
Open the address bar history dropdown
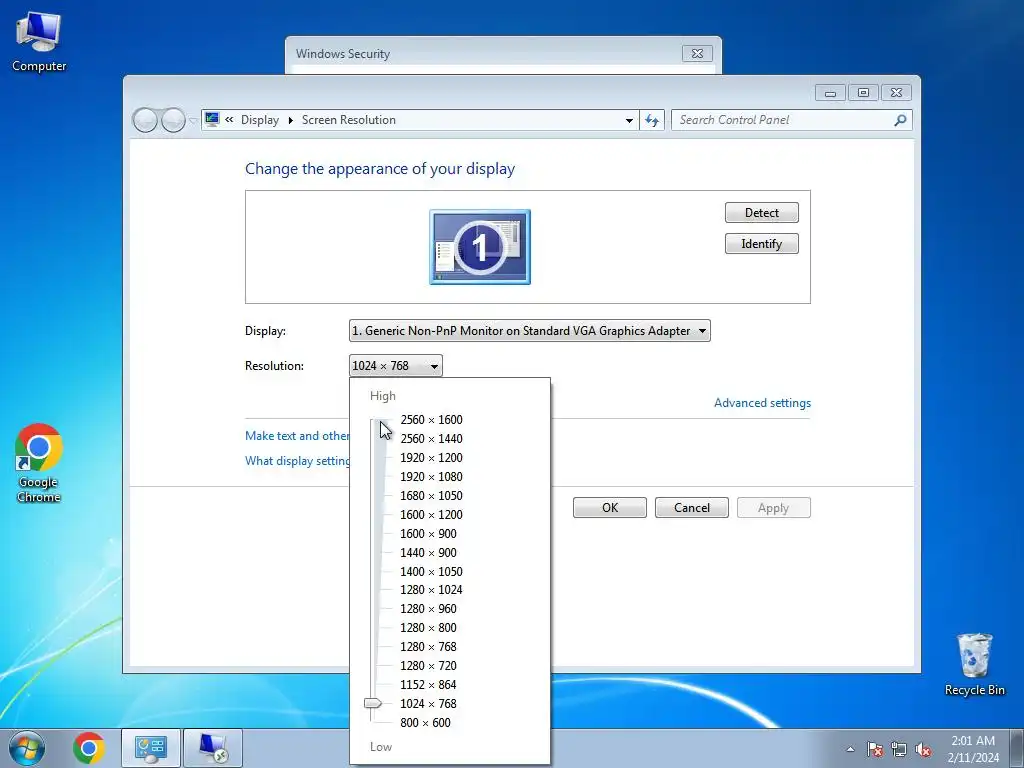point(629,120)
